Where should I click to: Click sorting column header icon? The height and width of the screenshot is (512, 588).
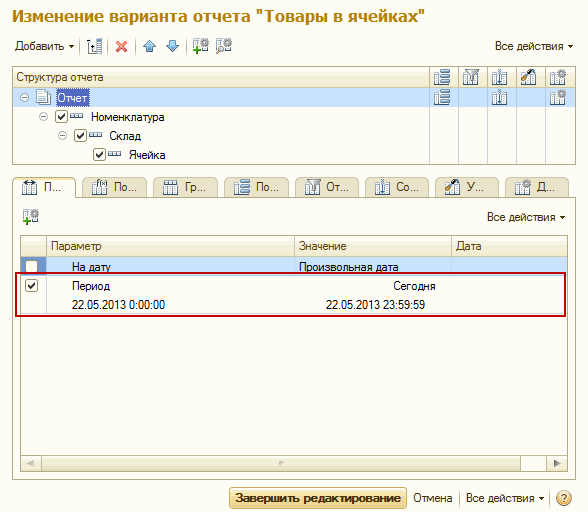500,77
